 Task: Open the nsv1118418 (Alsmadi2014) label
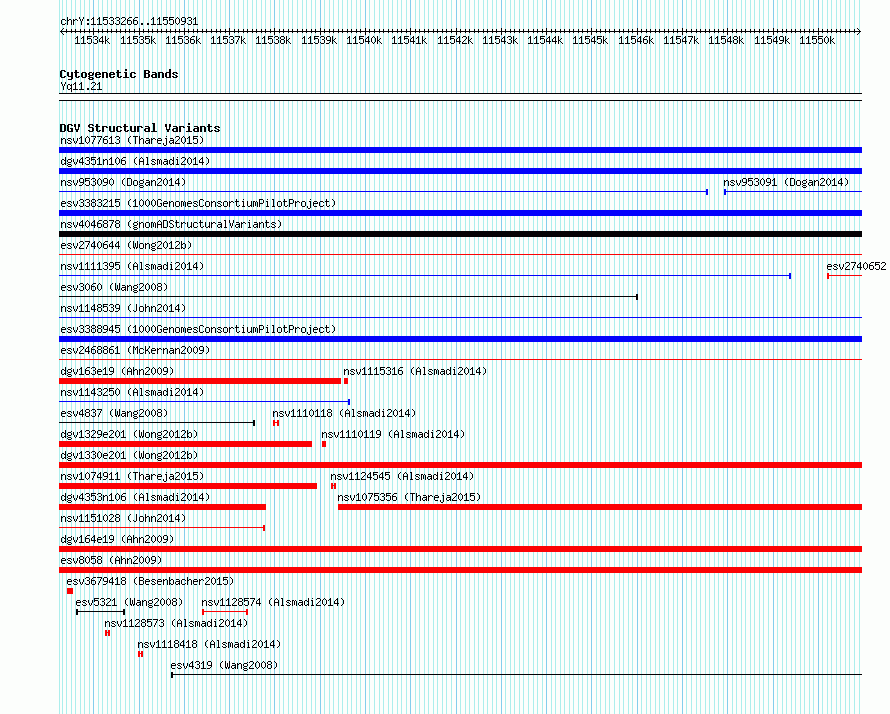[x=209, y=644]
